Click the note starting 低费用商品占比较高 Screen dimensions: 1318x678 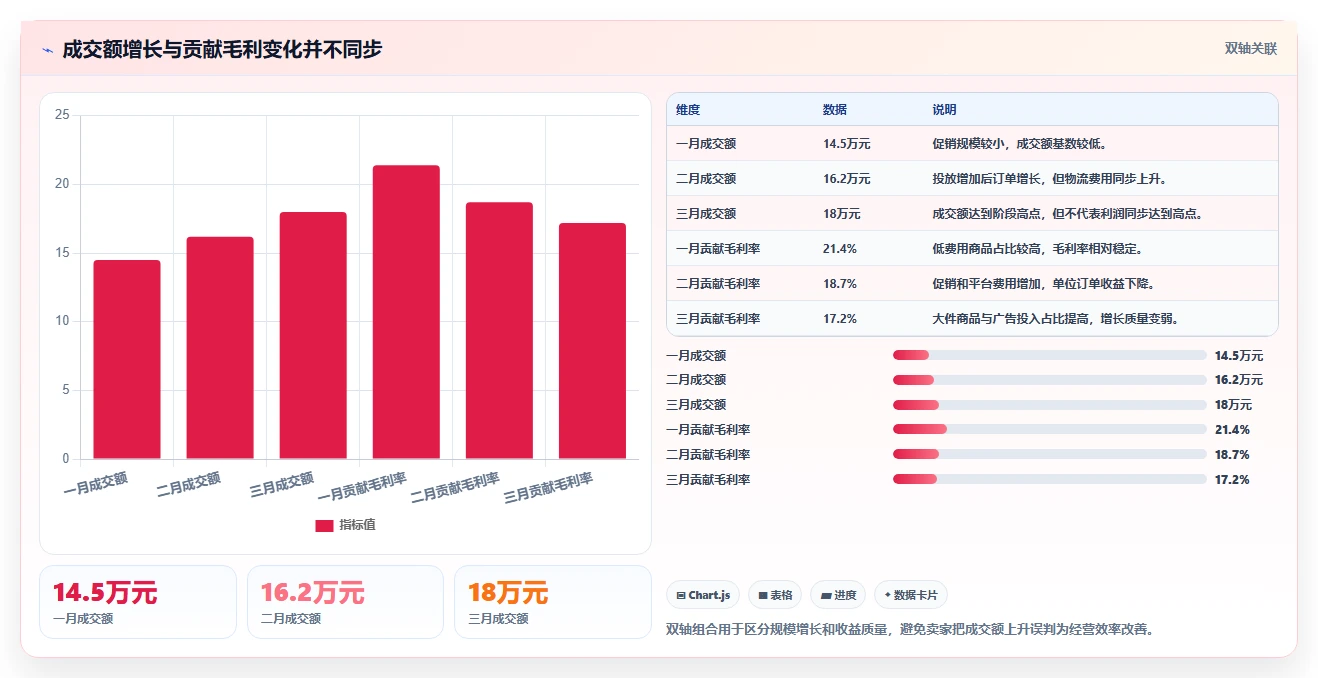tap(1037, 249)
